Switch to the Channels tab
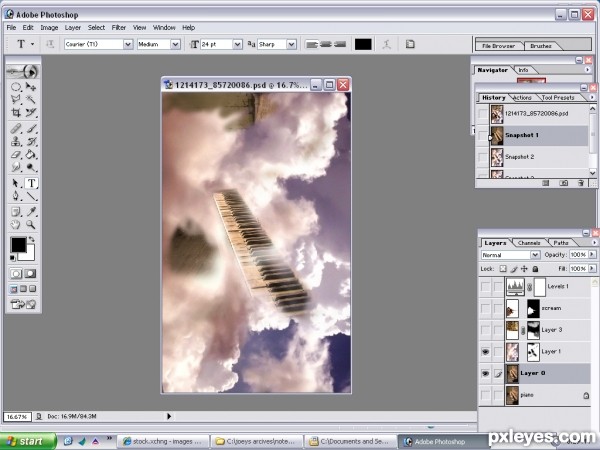This screenshot has height=450, width=600. click(x=529, y=243)
